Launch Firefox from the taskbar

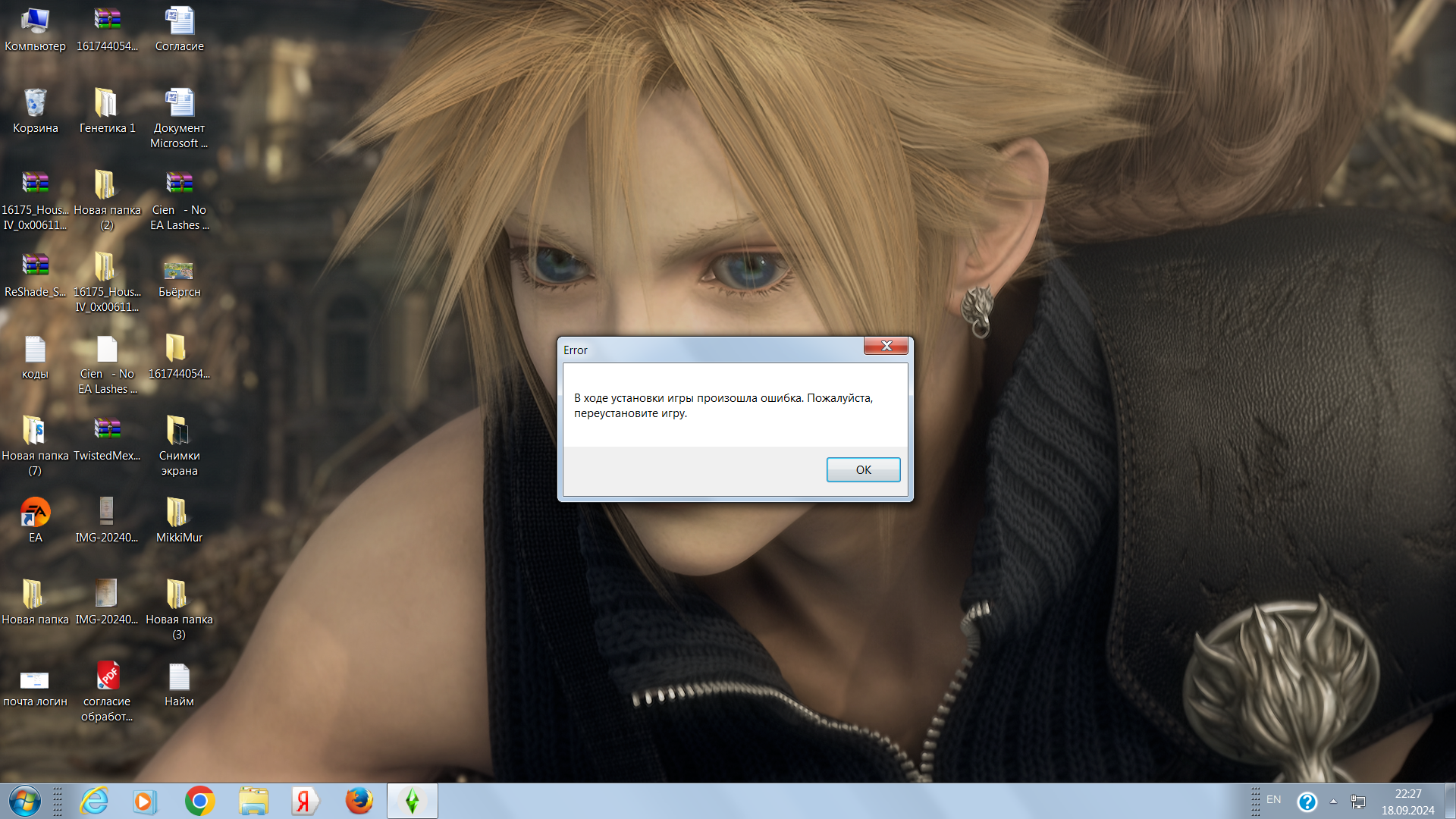(359, 802)
